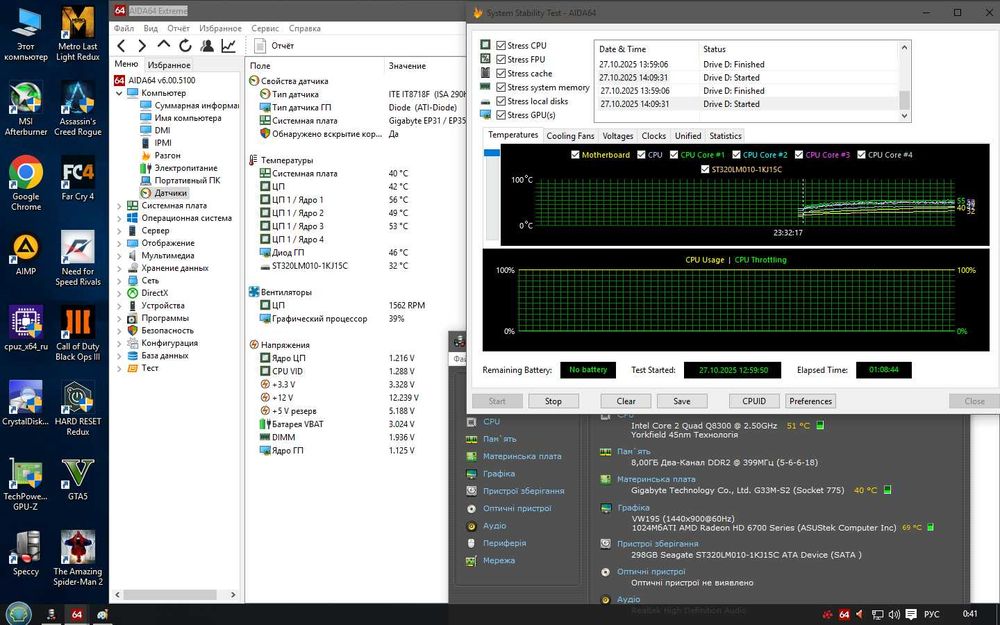1000x625 pixels.
Task: Toggle Stress system memory checkbox
Action: pos(501,87)
